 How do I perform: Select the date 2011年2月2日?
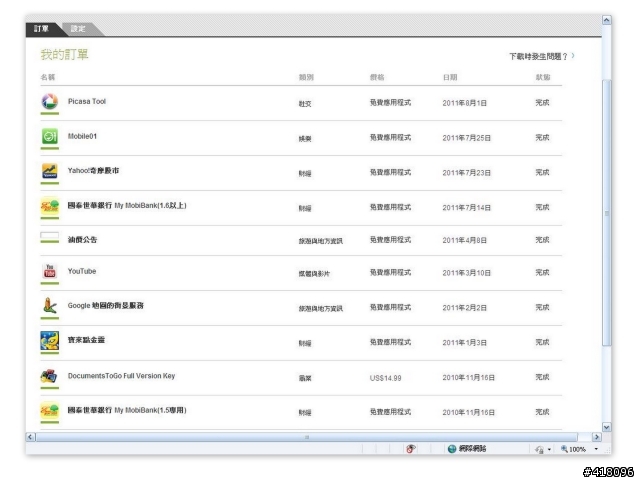point(464,308)
